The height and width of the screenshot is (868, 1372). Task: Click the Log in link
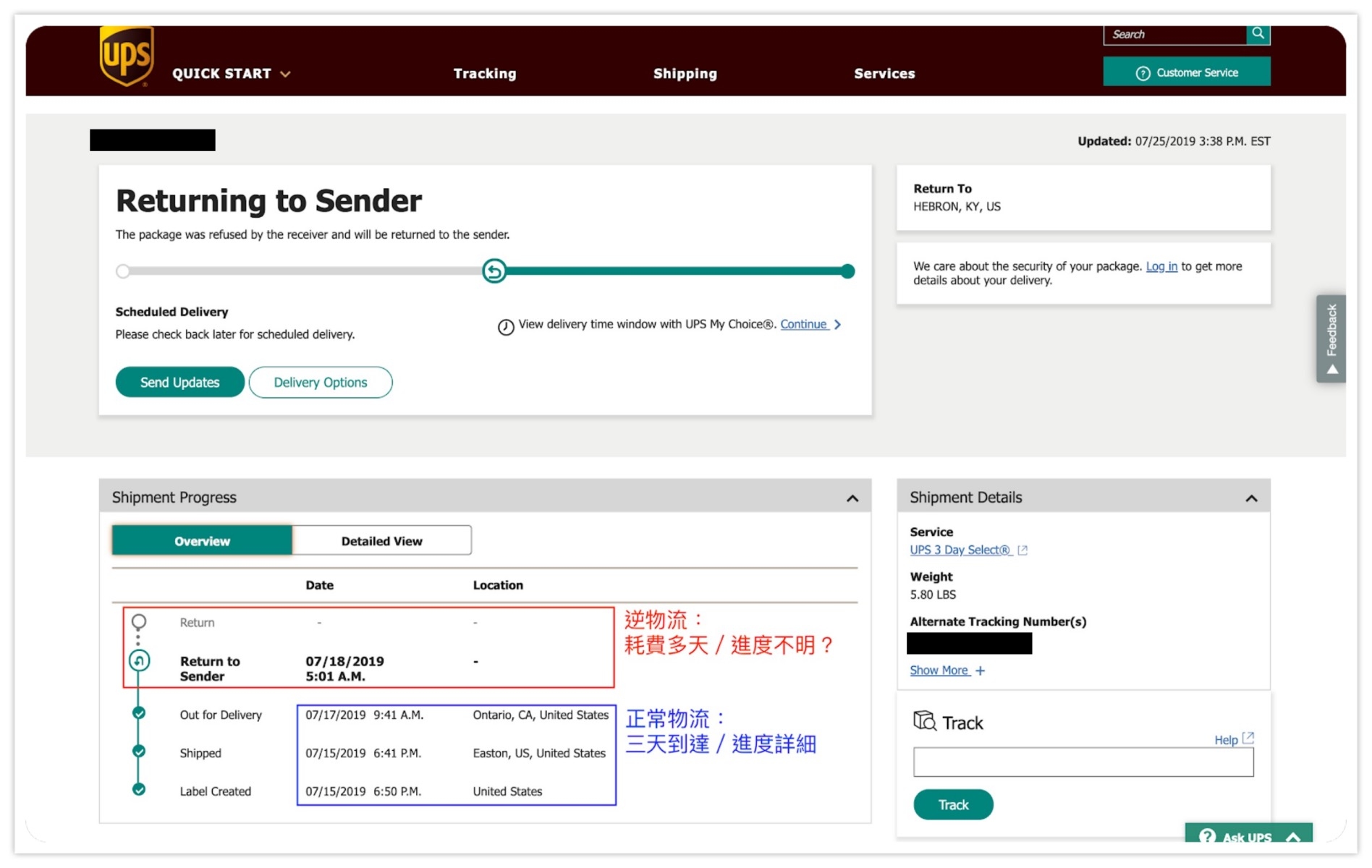point(1161,266)
